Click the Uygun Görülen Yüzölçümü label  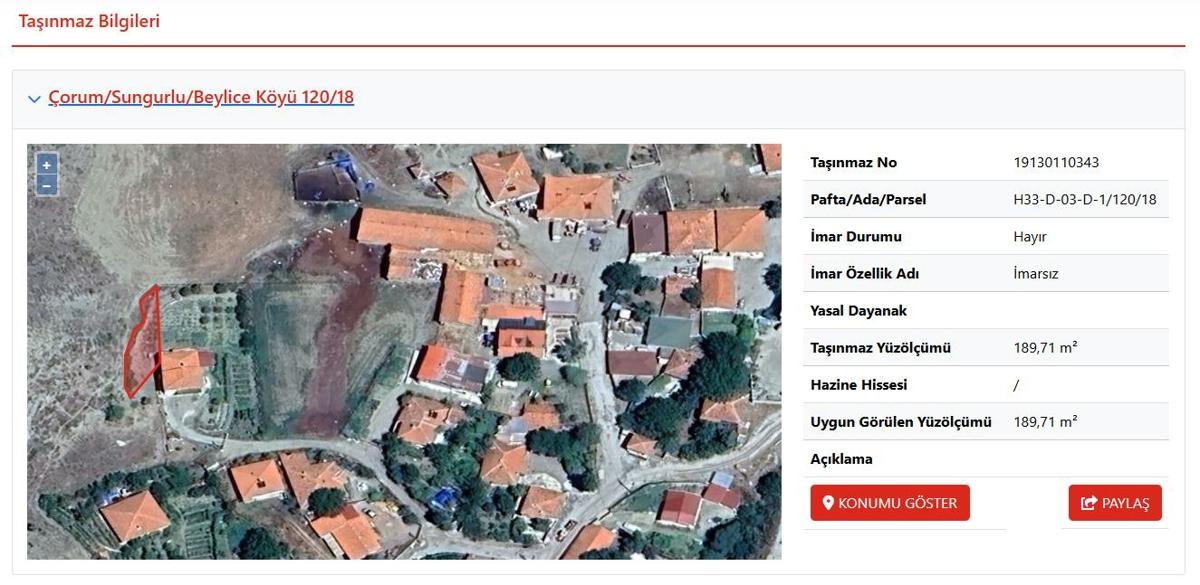900,422
